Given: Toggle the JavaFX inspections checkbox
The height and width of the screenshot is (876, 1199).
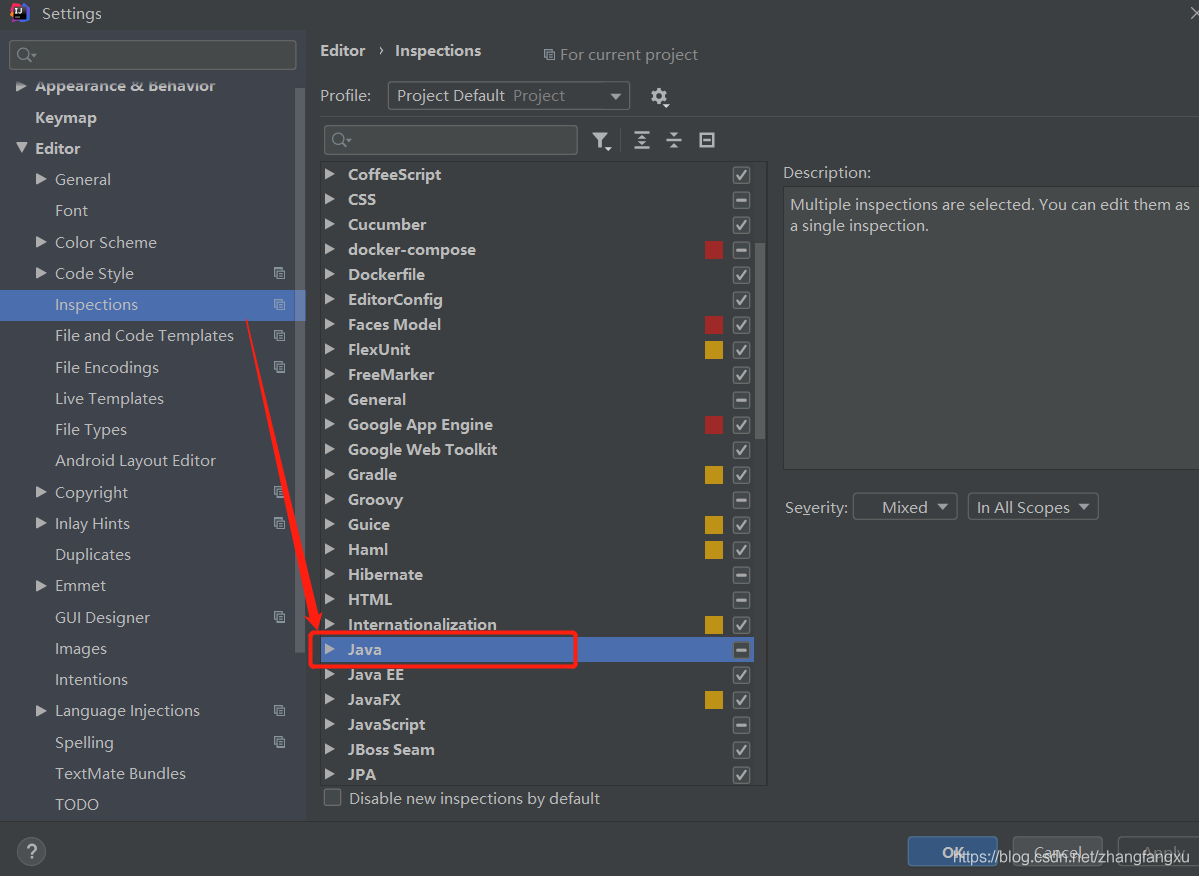Looking at the screenshot, I should coord(741,700).
